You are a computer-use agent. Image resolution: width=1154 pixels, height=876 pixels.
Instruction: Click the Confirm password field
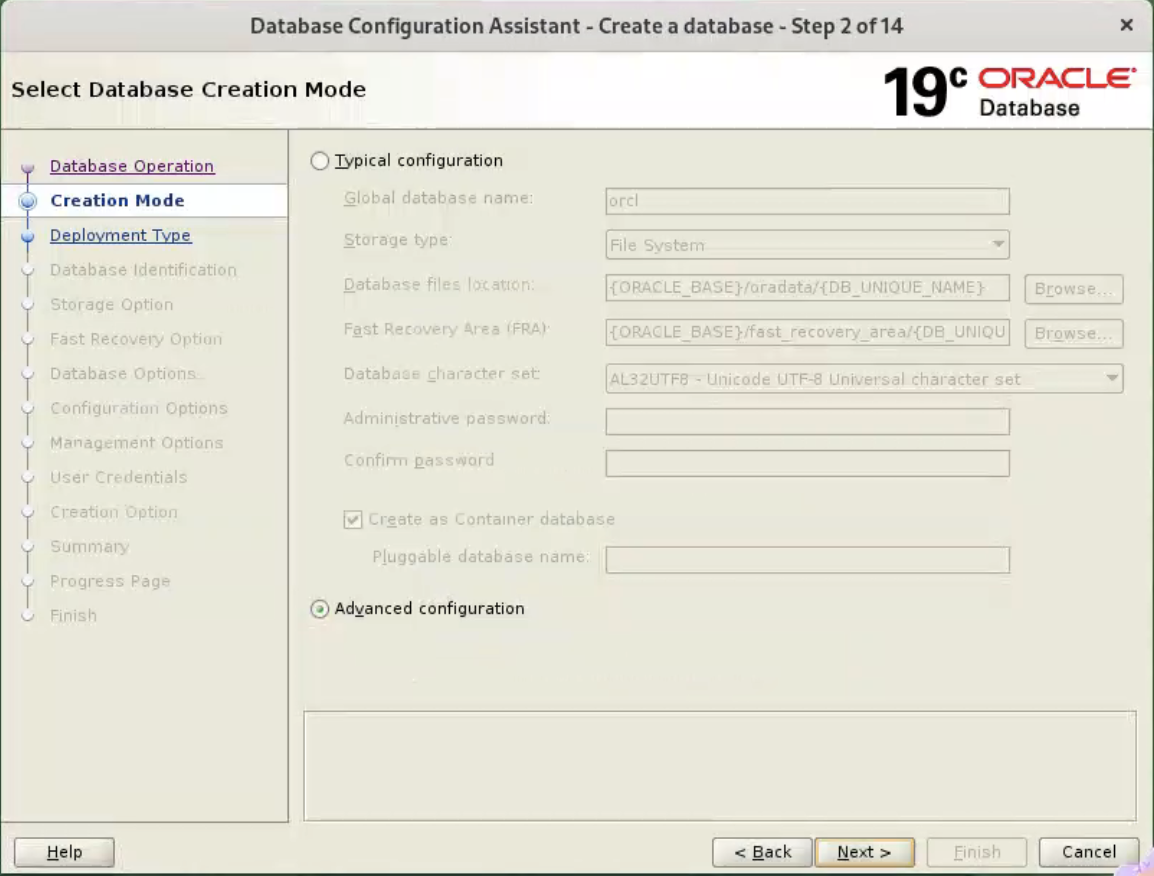pyautogui.click(x=807, y=463)
